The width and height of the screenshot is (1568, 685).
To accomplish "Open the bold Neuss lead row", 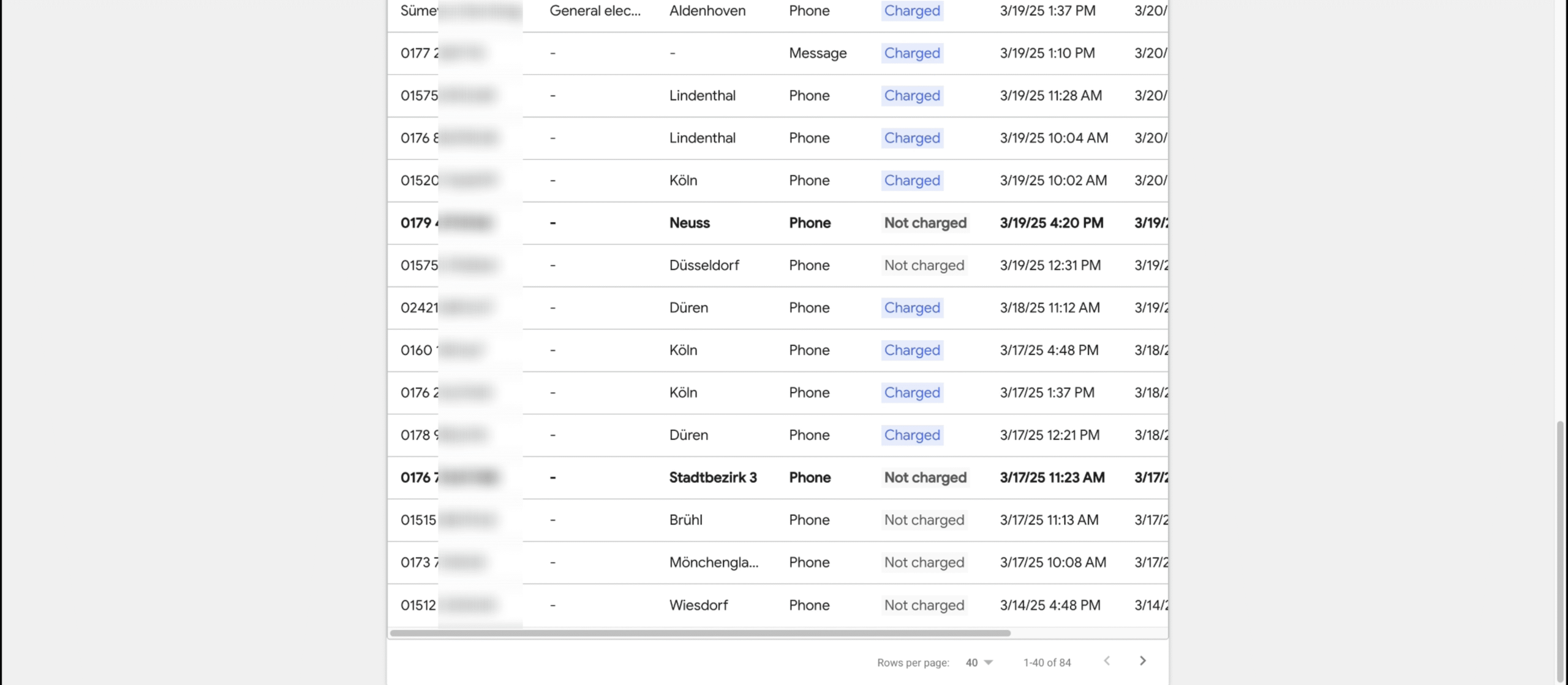I will [689, 223].
